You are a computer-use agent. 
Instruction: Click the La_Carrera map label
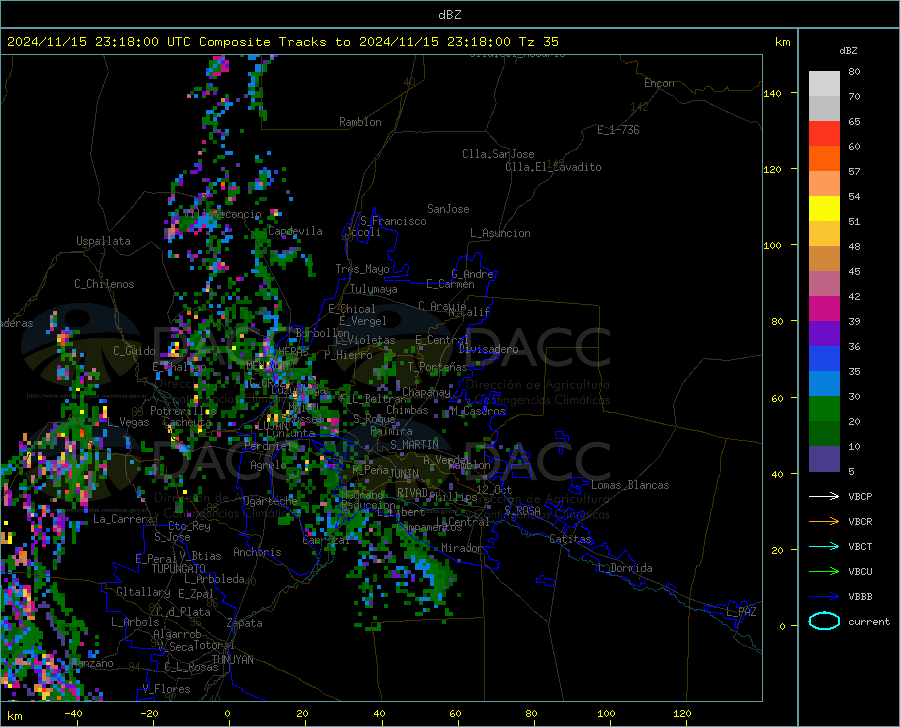point(123,519)
